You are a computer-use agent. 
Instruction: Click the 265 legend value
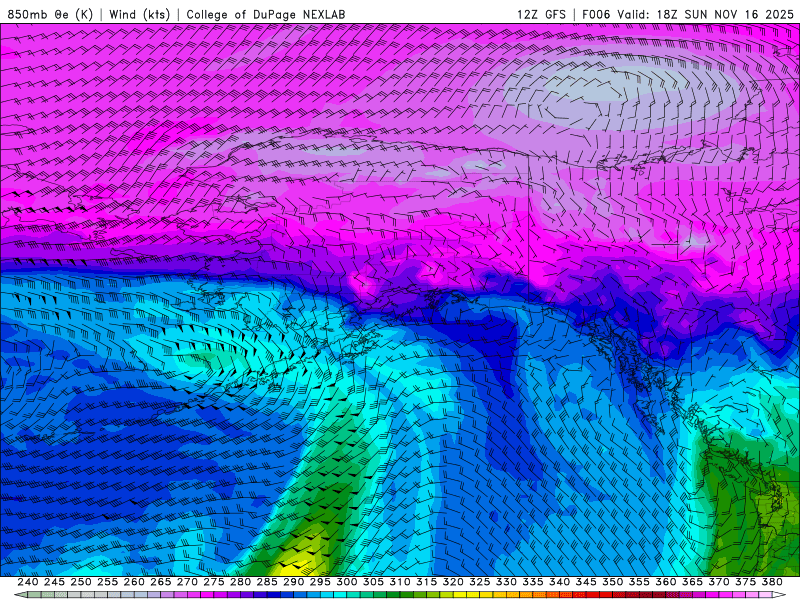tap(161, 582)
